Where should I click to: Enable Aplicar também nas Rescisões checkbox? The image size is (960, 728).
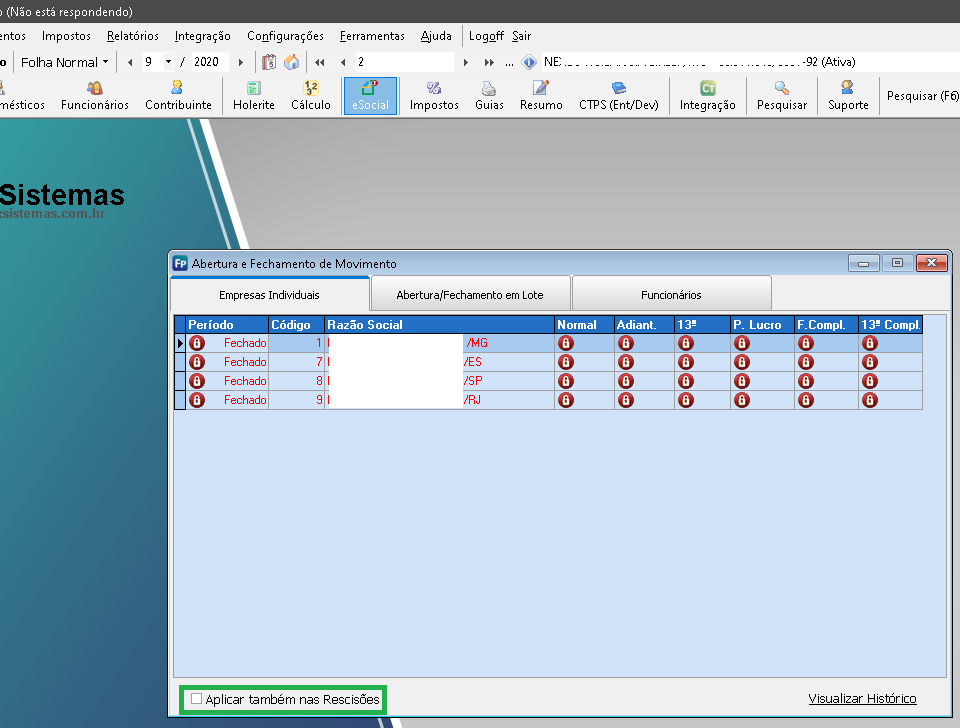pyautogui.click(x=197, y=699)
